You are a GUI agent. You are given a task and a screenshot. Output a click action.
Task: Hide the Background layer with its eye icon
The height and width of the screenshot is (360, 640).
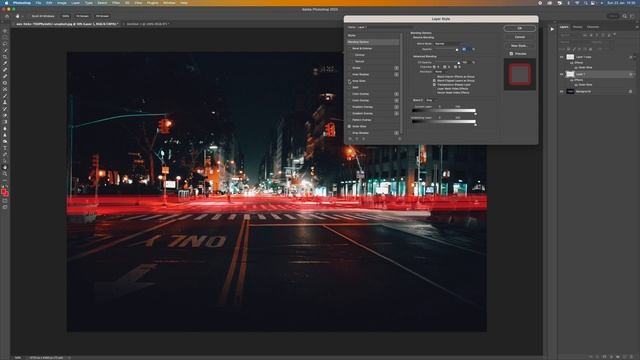pos(562,91)
